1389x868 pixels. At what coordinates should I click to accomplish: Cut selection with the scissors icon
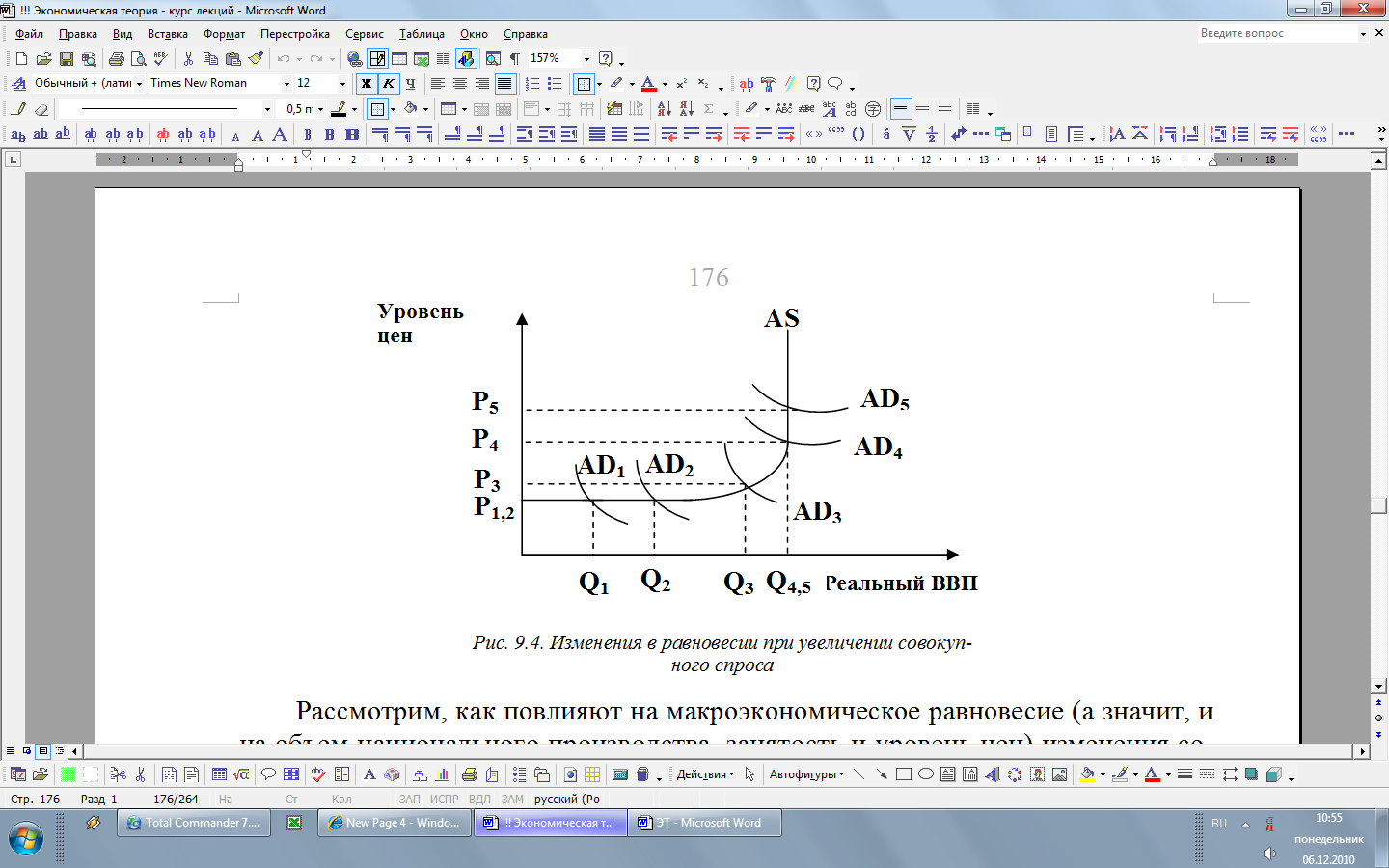pyautogui.click(x=188, y=59)
